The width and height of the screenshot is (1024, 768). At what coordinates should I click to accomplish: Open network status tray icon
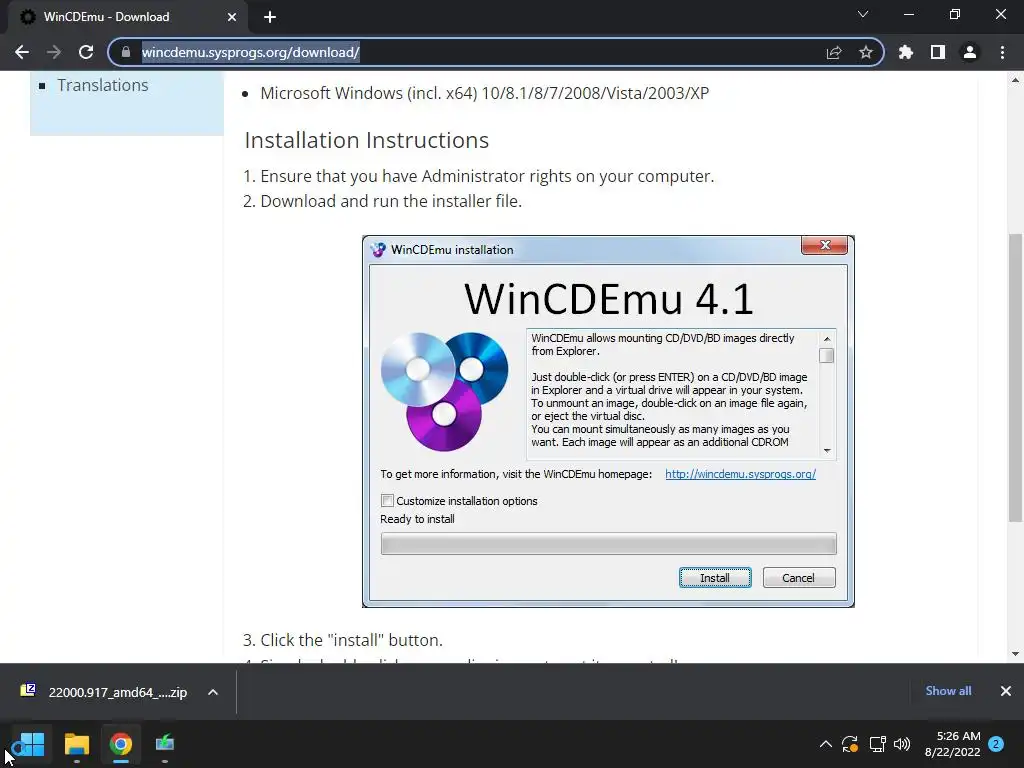point(877,744)
